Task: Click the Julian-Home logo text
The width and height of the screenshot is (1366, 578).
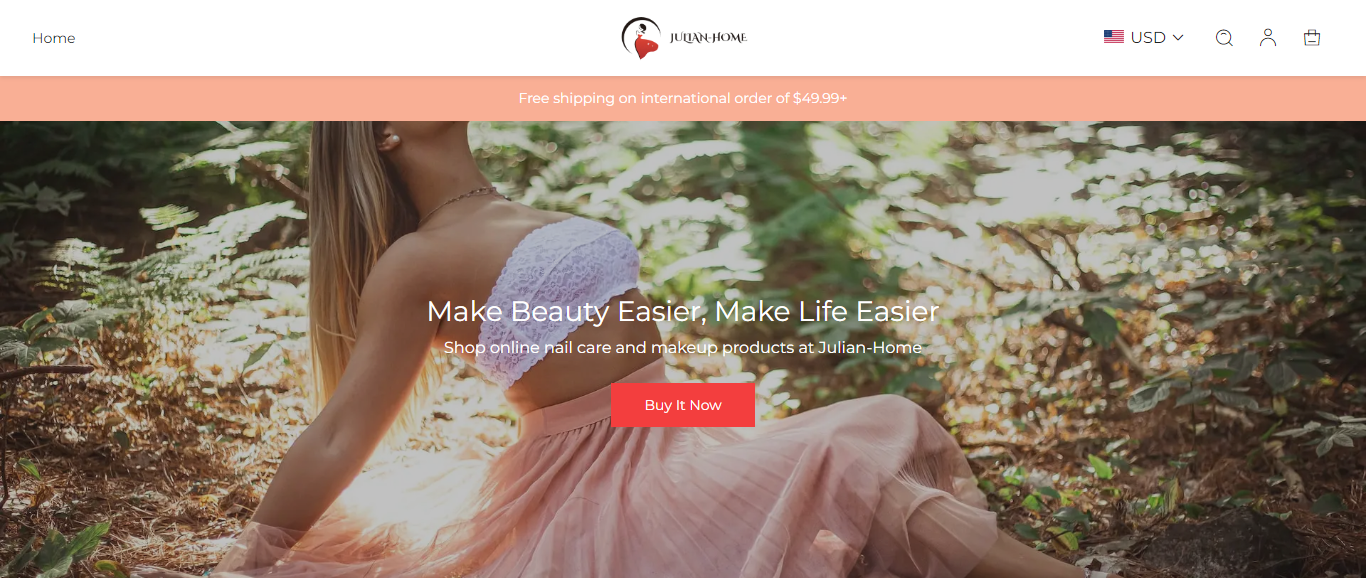Action: [709, 38]
